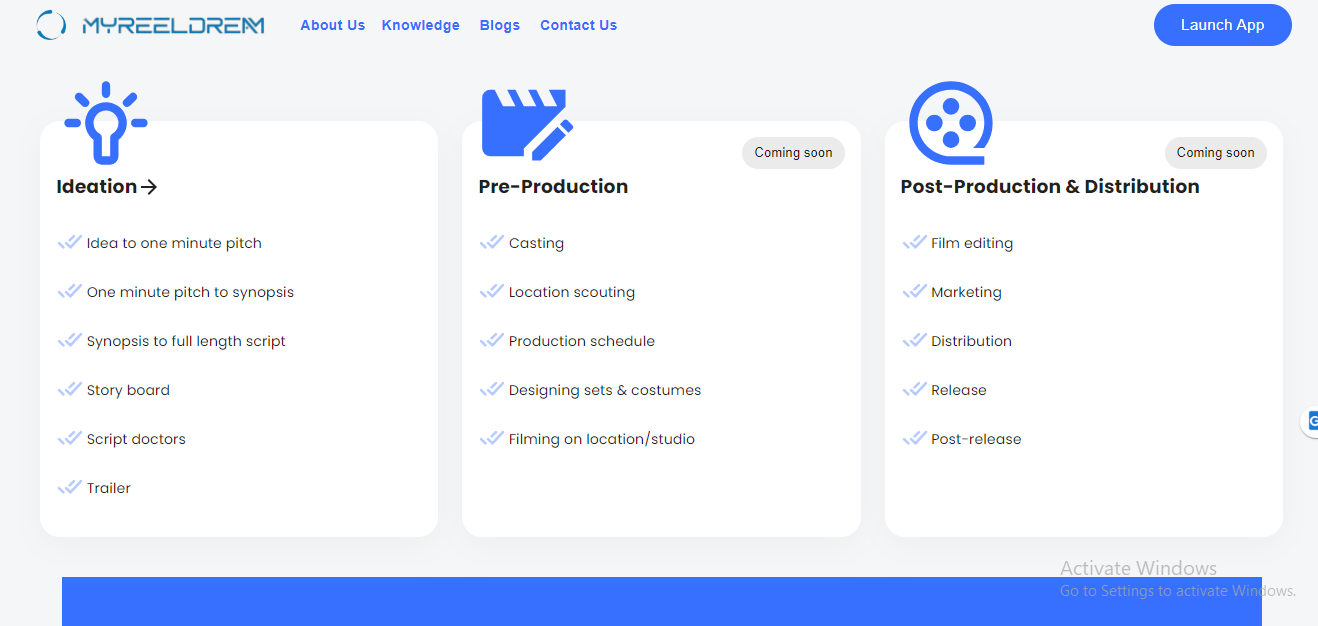Click the Pre-Production Coming soon badge
The image size is (1318, 626).
793,153
